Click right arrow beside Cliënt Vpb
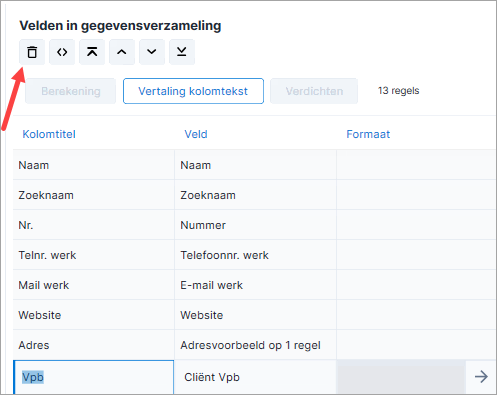 pos(481,377)
